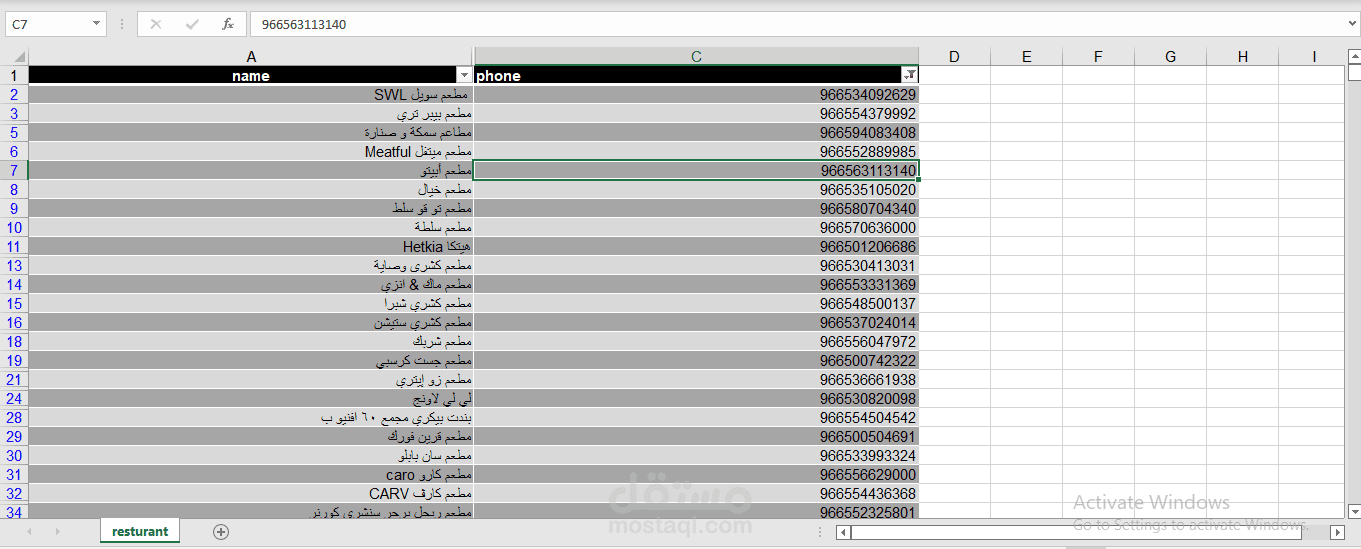Select cell containing 966536661938
The image size is (1361, 549).
[696, 380]
